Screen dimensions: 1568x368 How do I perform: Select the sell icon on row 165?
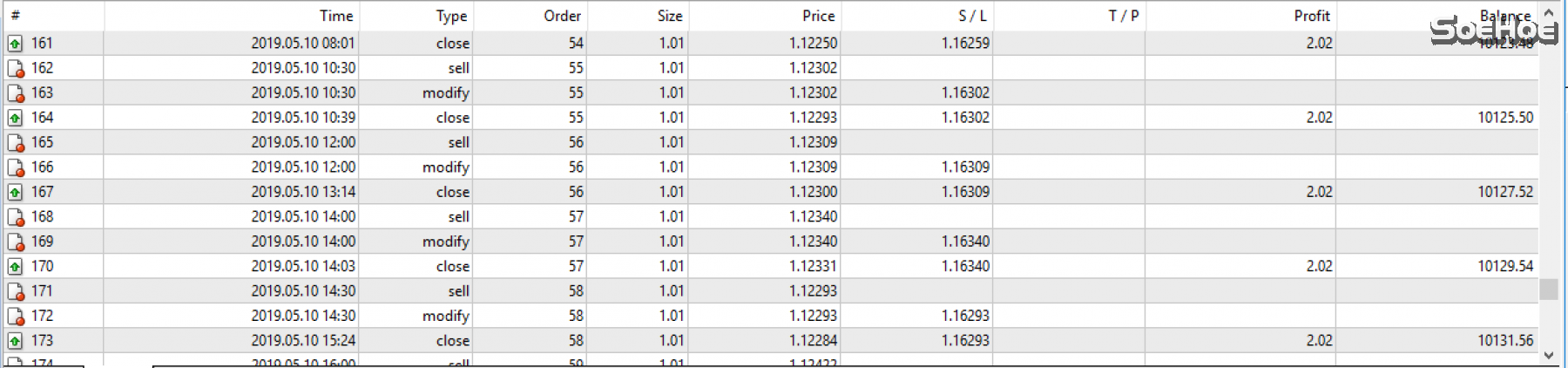point(15,143)
